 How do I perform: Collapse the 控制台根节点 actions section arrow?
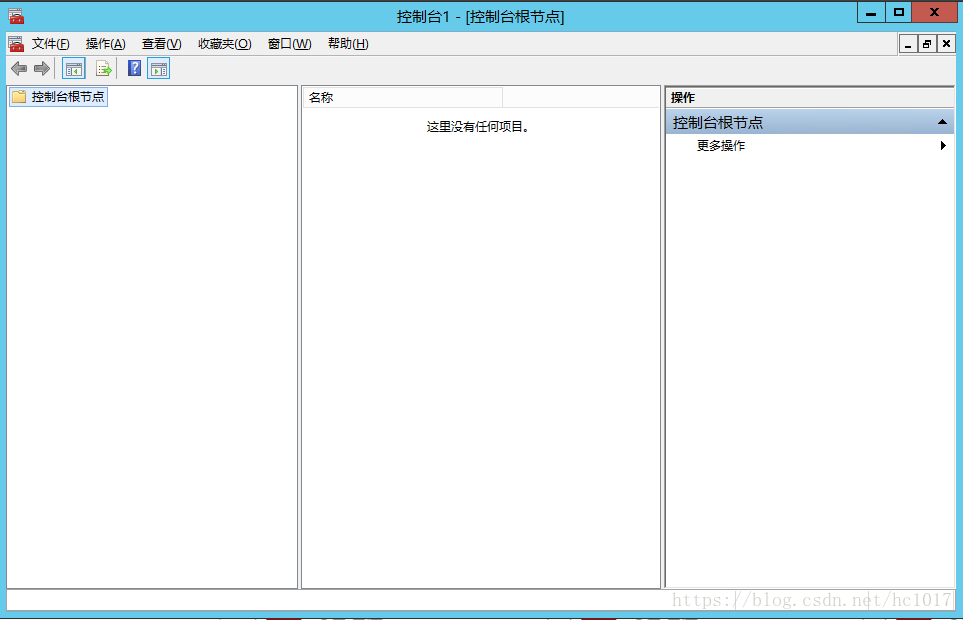[x=942, y=122]
